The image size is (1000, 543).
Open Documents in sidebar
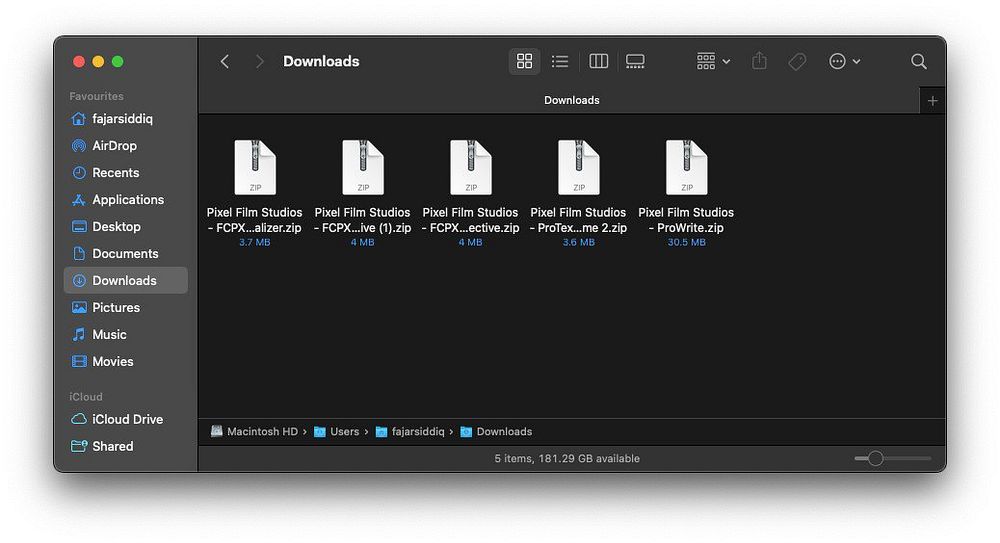tap(126, 253)
